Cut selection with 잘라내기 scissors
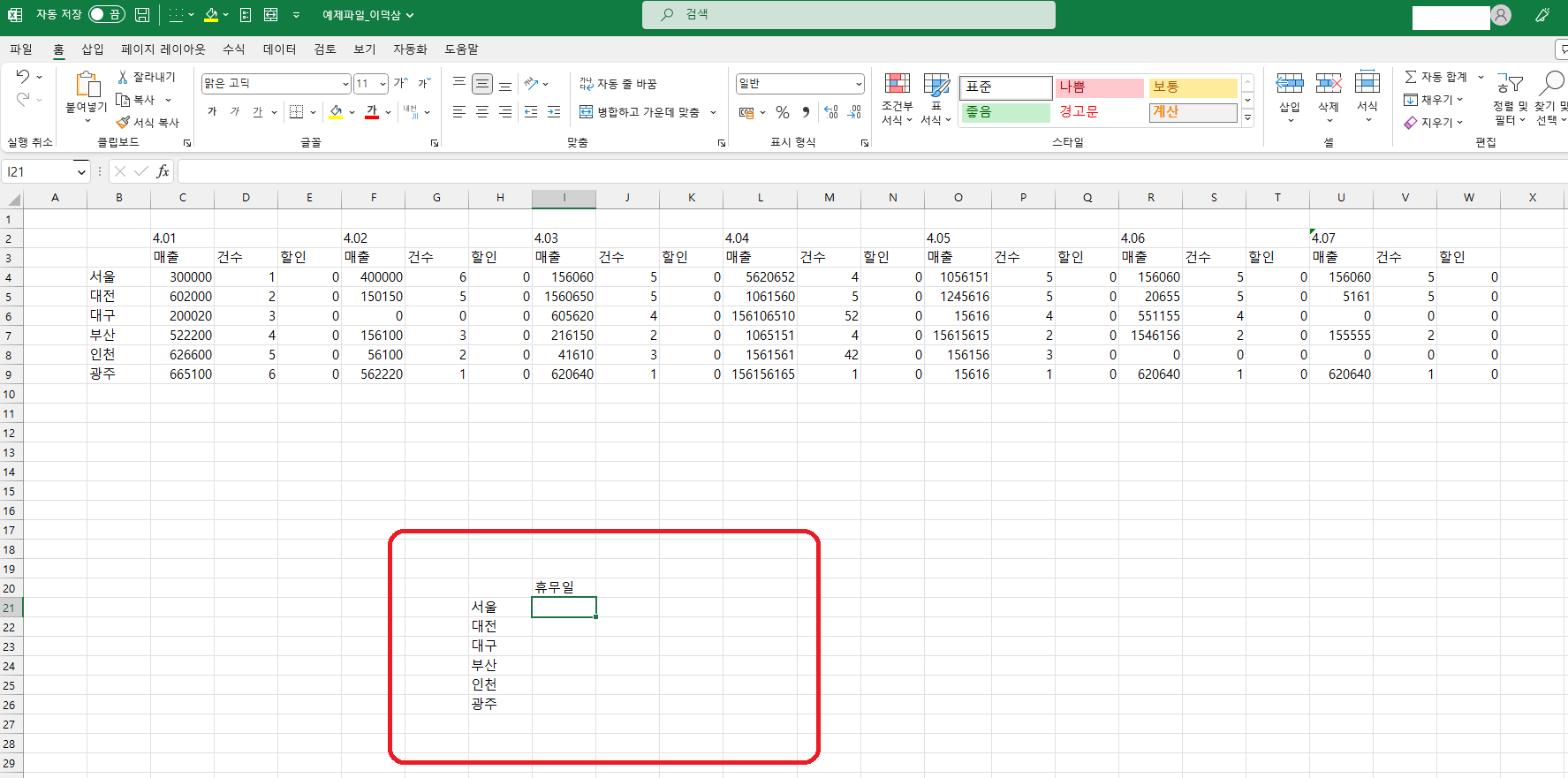Screen dimensions: 1568x778 tap(147, 77)
